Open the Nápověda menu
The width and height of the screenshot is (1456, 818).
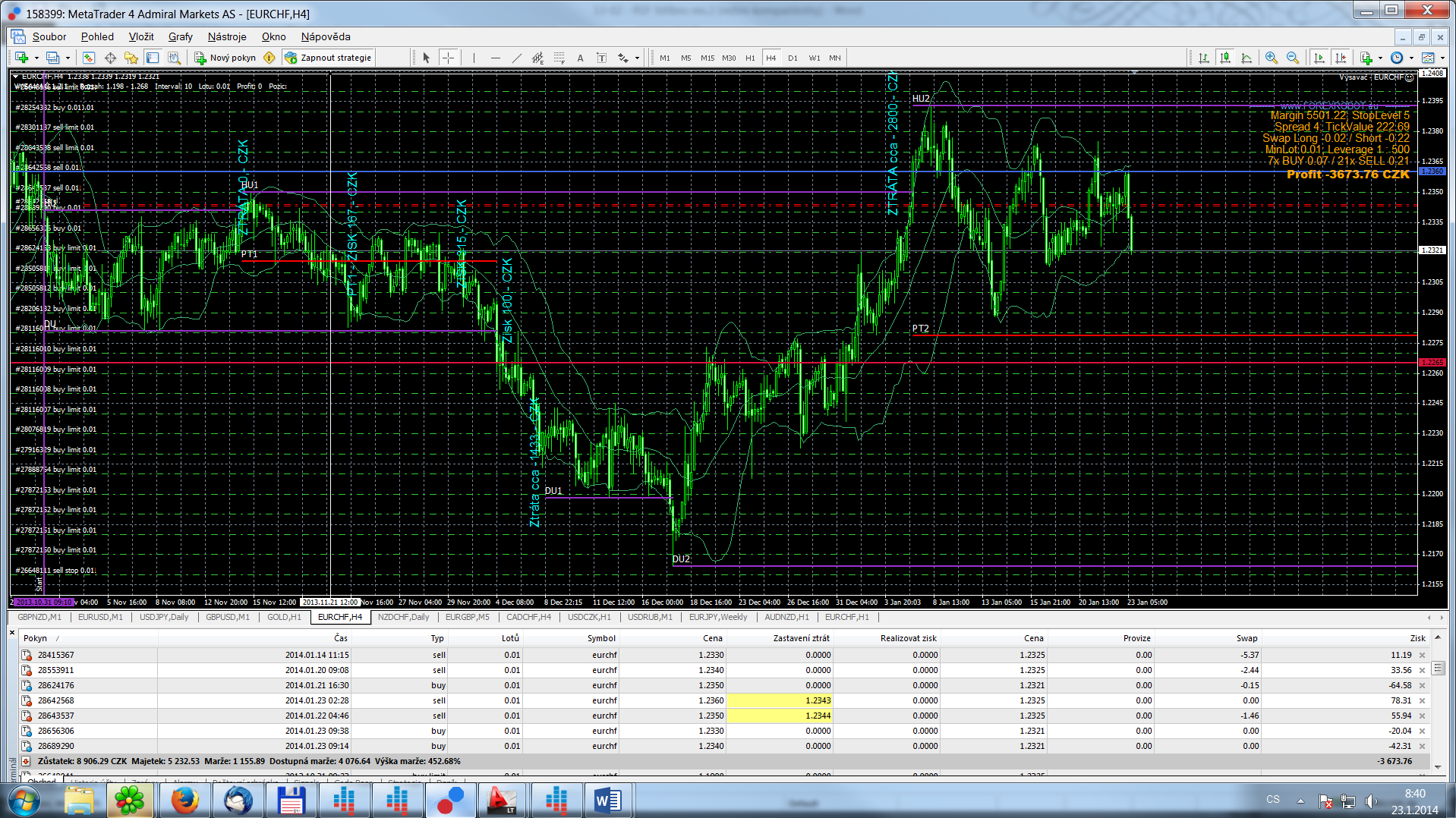(326, 36)
